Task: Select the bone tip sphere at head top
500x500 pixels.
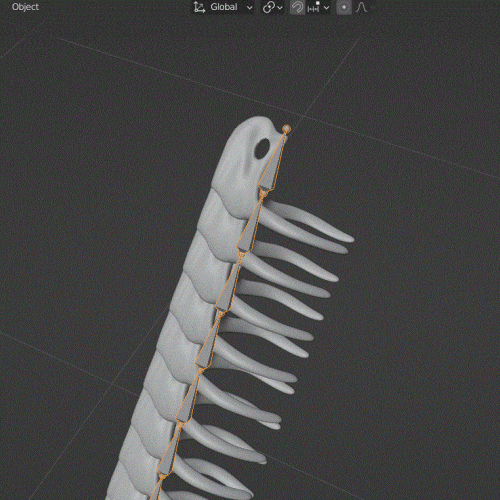Action: (x=286, y=129)
